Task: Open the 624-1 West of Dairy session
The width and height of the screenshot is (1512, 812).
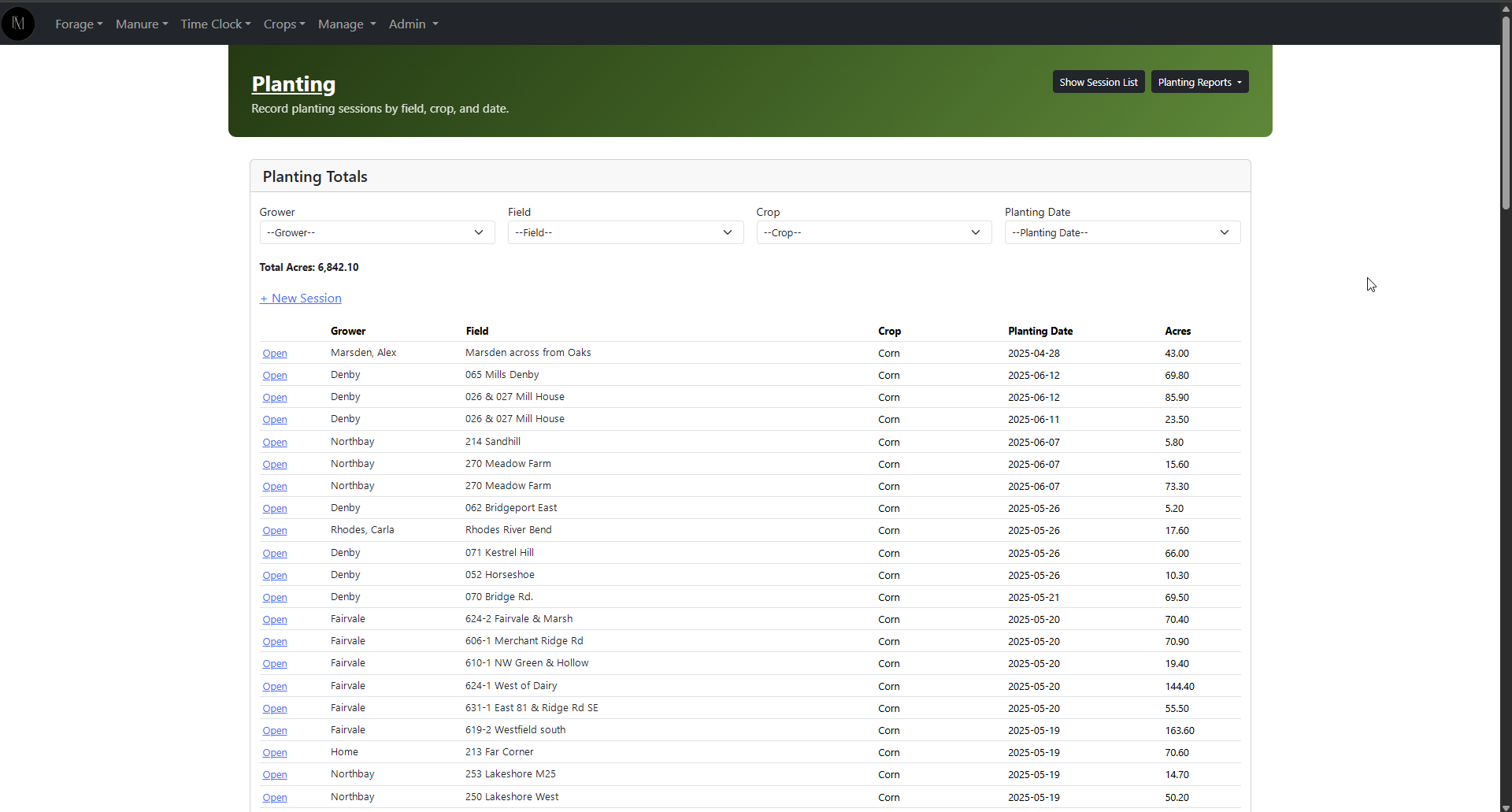Action: [x=275, y=686]
